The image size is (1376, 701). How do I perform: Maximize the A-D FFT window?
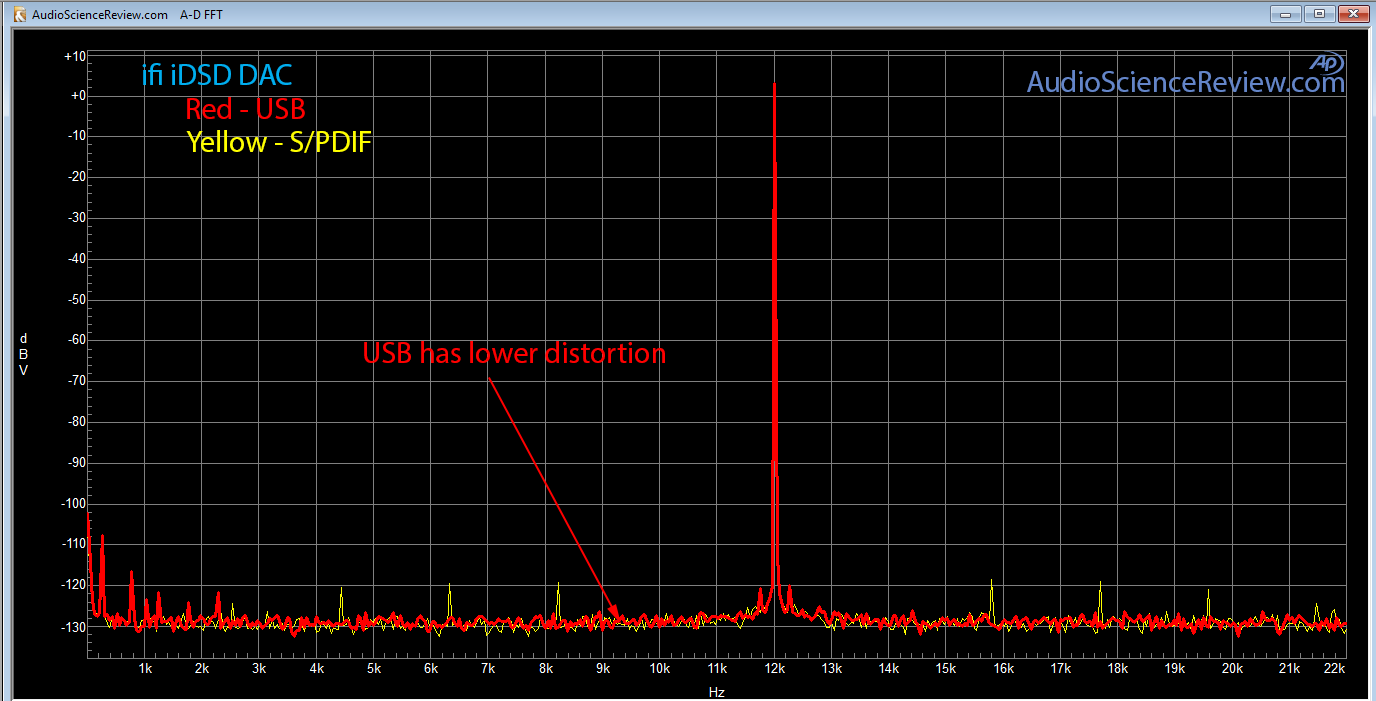point(1318,13)
